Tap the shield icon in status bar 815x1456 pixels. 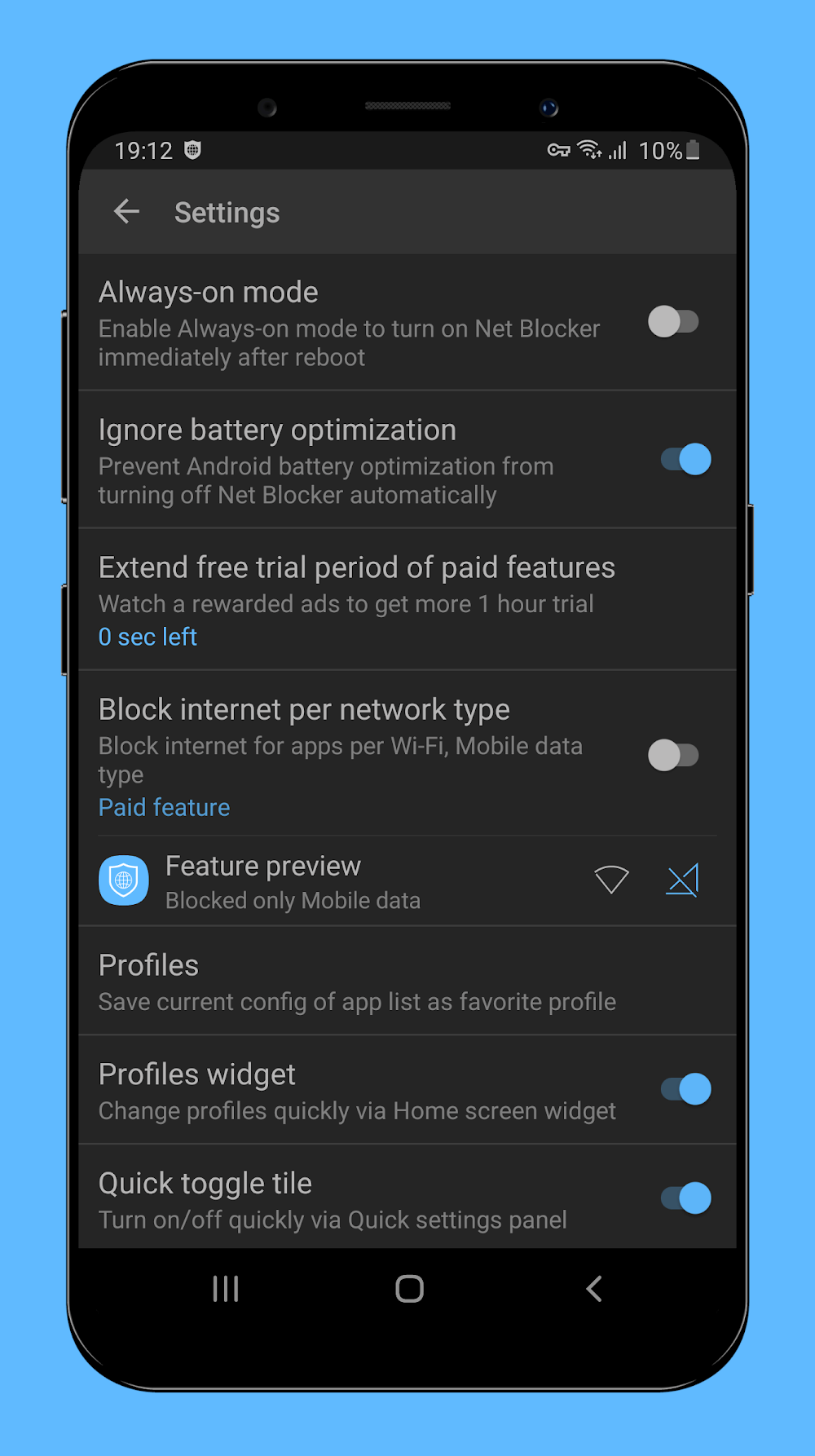[192, 150]
